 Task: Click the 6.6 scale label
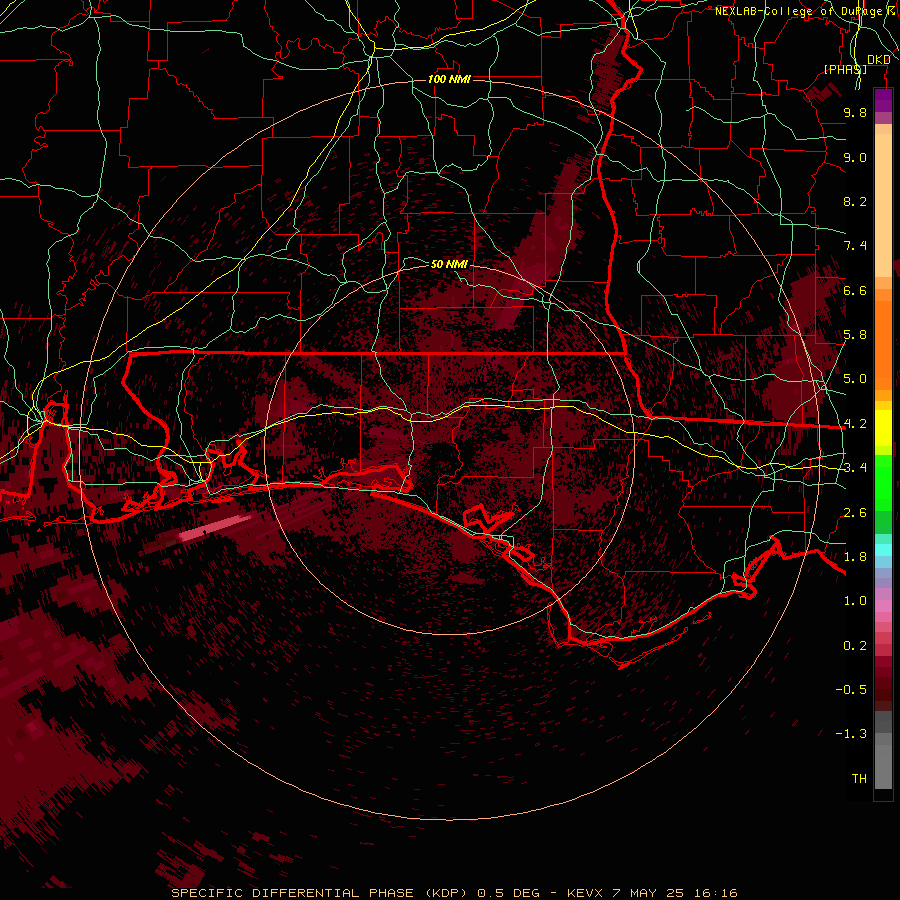pyautogui.click(x=855, y=290)
